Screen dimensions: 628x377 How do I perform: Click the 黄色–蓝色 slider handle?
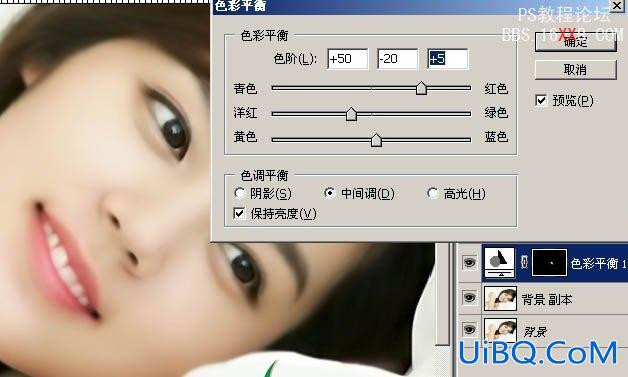(x=376, y=140)
